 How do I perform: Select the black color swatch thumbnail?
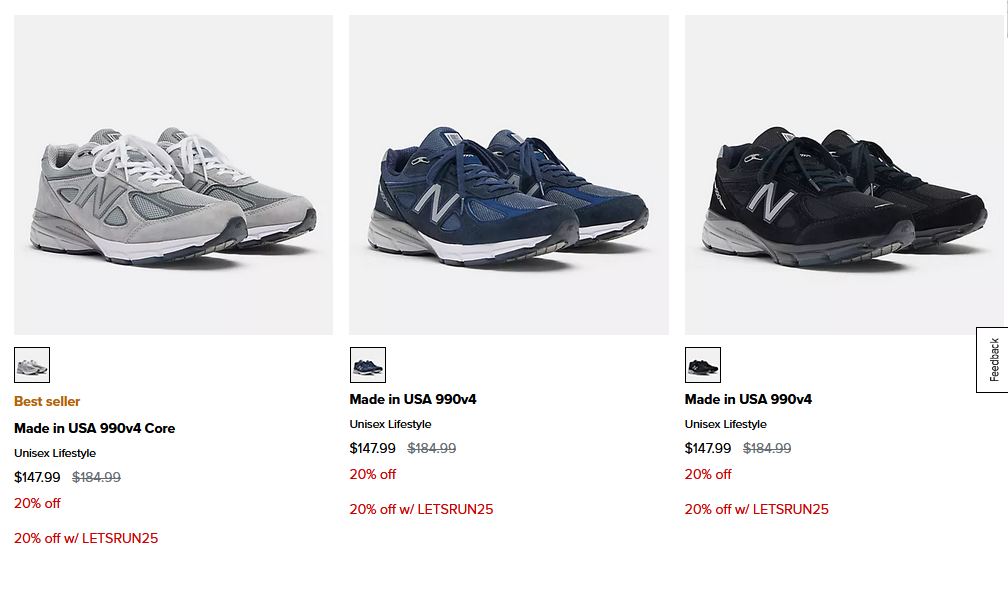pos(703,365)
